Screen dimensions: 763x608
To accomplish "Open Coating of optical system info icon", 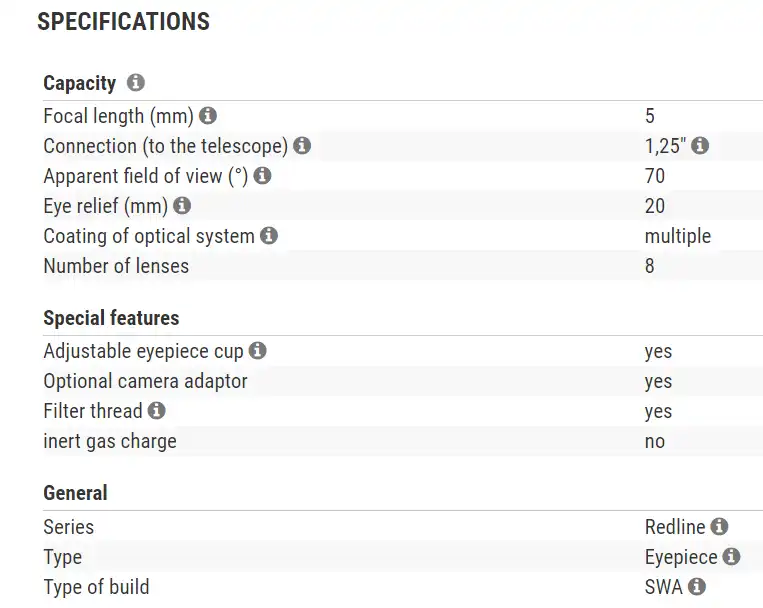I will point(269,236).
